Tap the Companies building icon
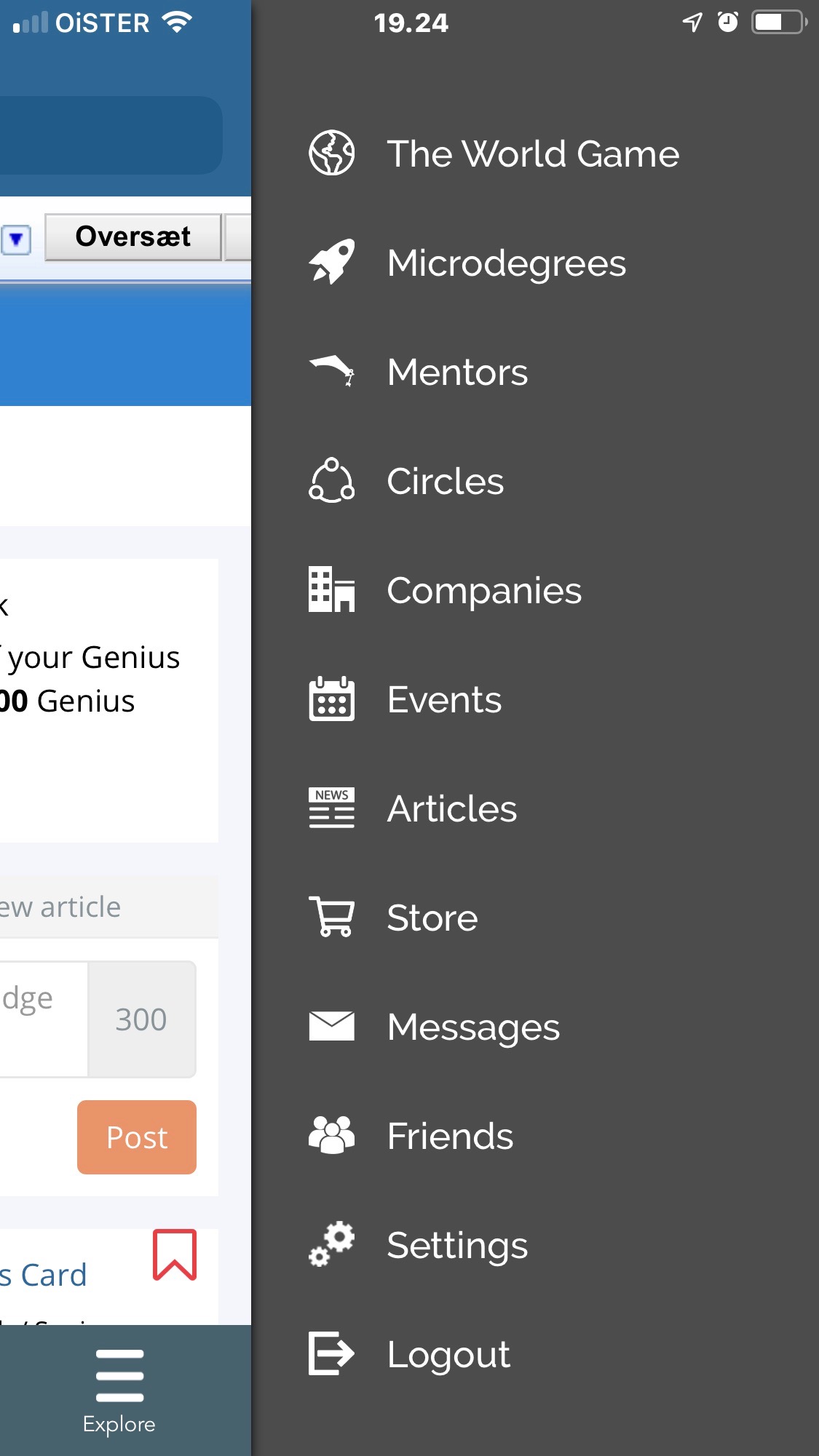The height and width of the screenshot is (1456, 819). click(331, 589)
